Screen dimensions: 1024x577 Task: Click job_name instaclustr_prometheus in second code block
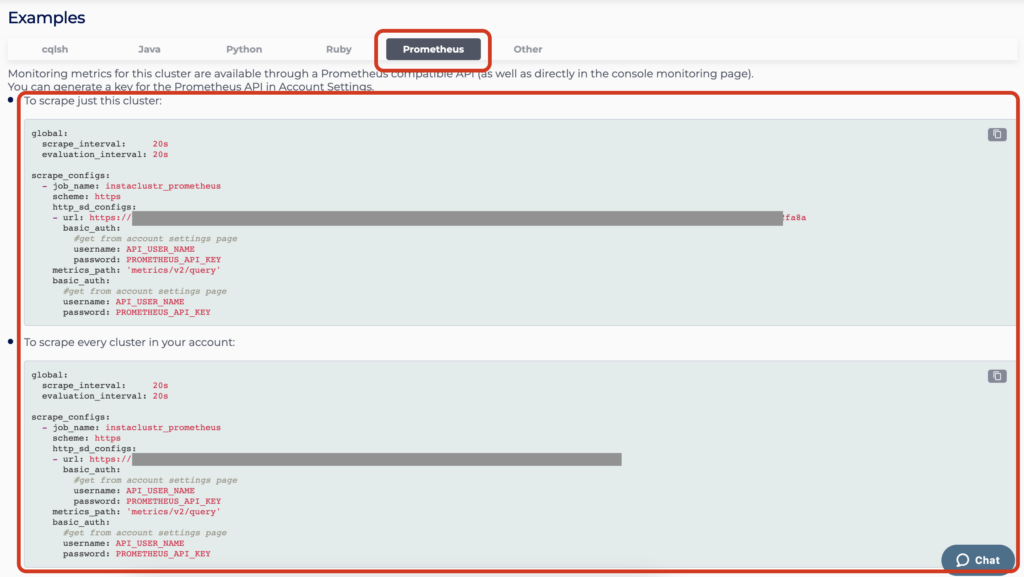point(163,428)
